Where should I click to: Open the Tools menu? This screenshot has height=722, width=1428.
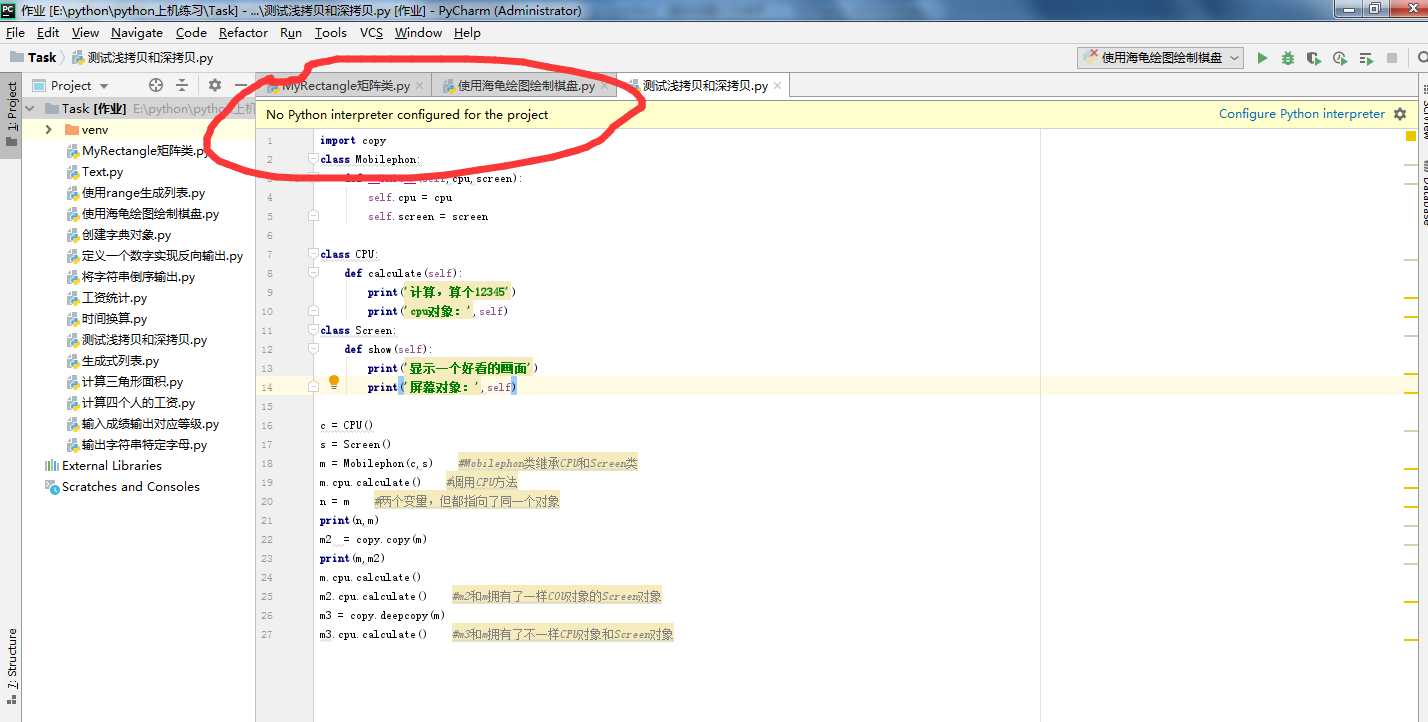(x=330, y=32)
